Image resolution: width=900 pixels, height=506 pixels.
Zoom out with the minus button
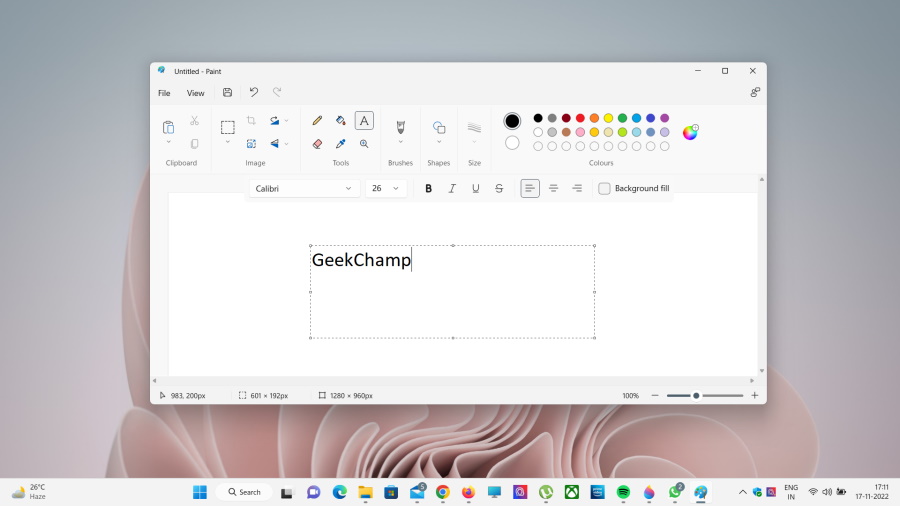(x=654, y=395)
